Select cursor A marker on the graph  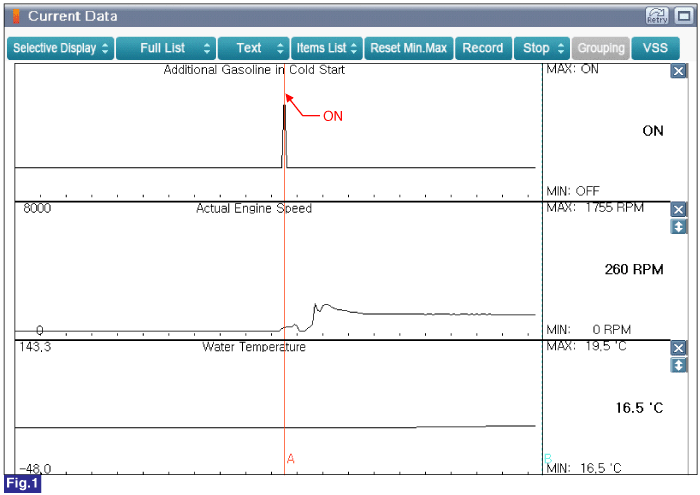(291, 459)
